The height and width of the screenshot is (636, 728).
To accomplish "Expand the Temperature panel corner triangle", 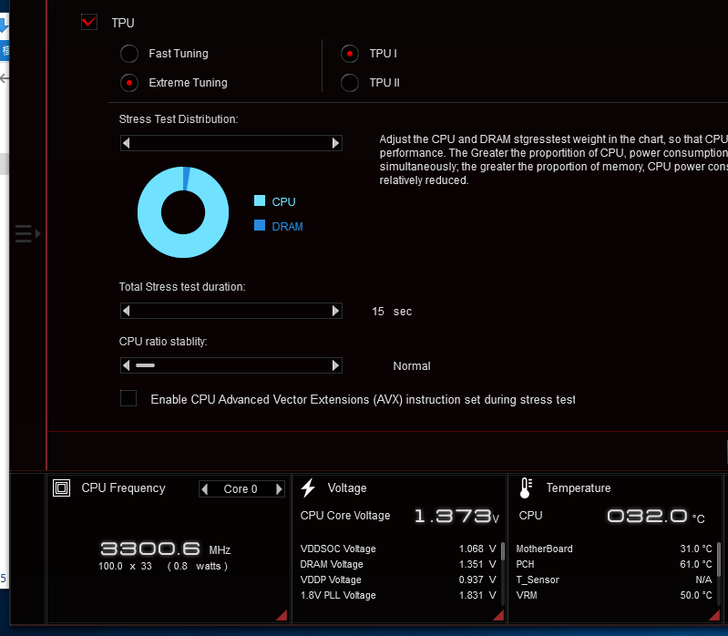I will click(715, 615).
